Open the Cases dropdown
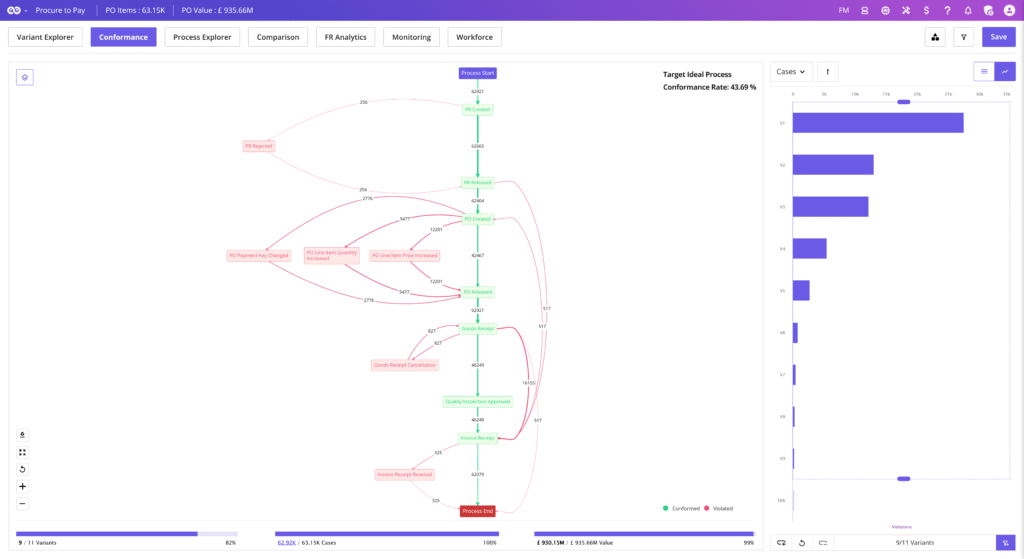 point(791,72)
